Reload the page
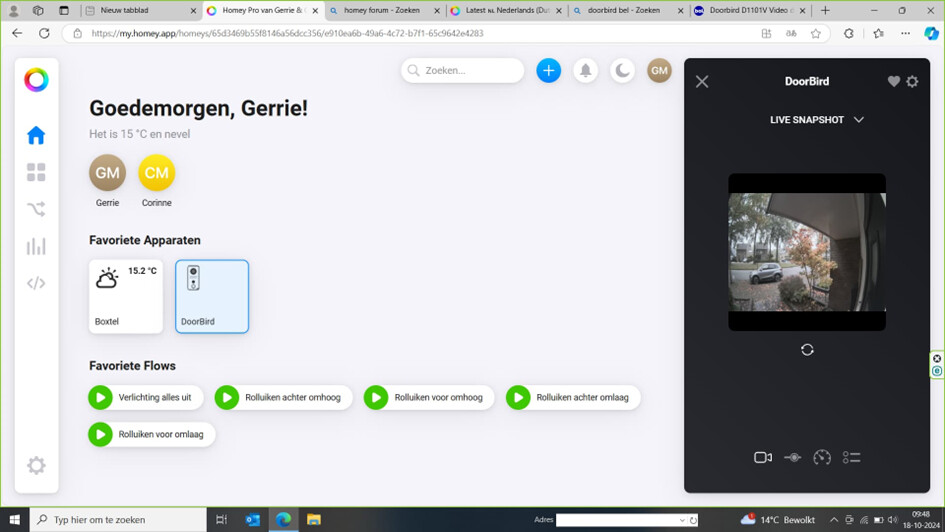 44,33
